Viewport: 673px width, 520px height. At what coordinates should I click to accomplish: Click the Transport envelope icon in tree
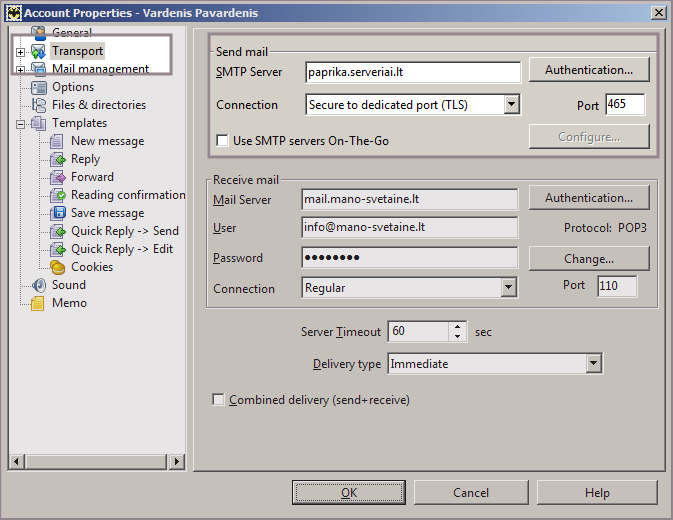click(x=39, y=51)
